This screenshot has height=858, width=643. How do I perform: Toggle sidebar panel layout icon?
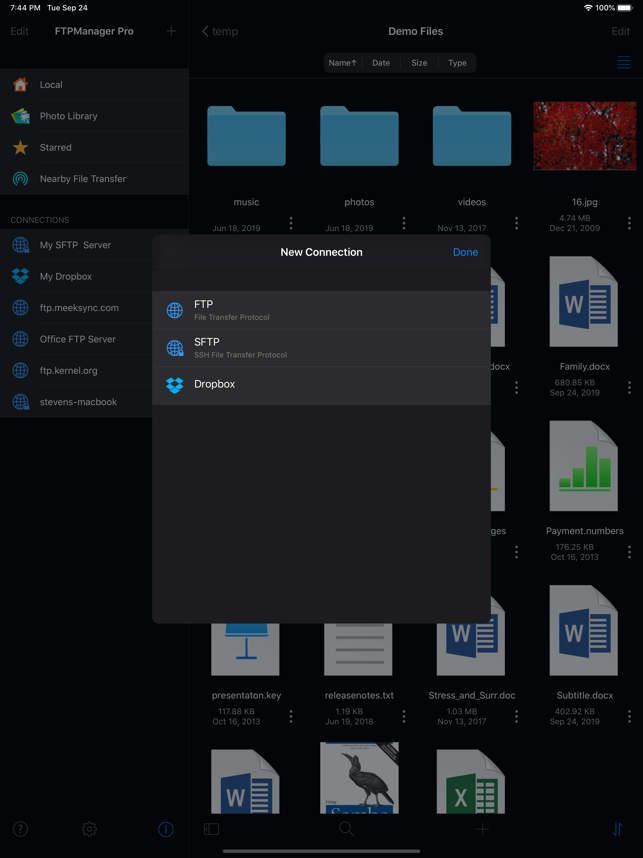point(211,830)
